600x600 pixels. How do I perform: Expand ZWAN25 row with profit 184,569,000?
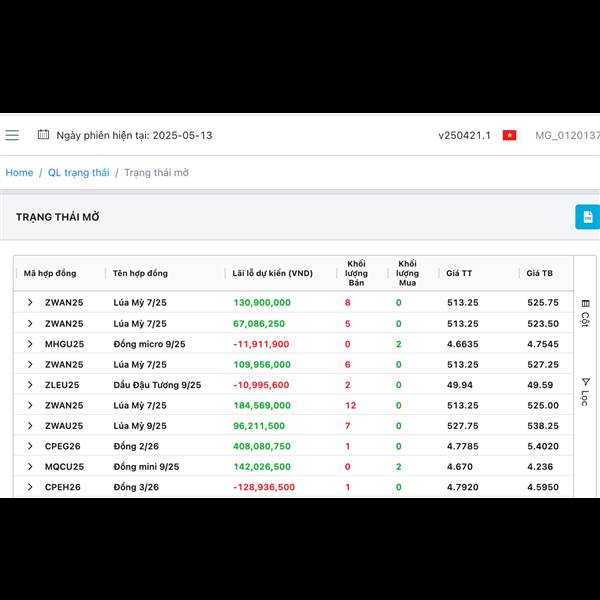[30, 405]
